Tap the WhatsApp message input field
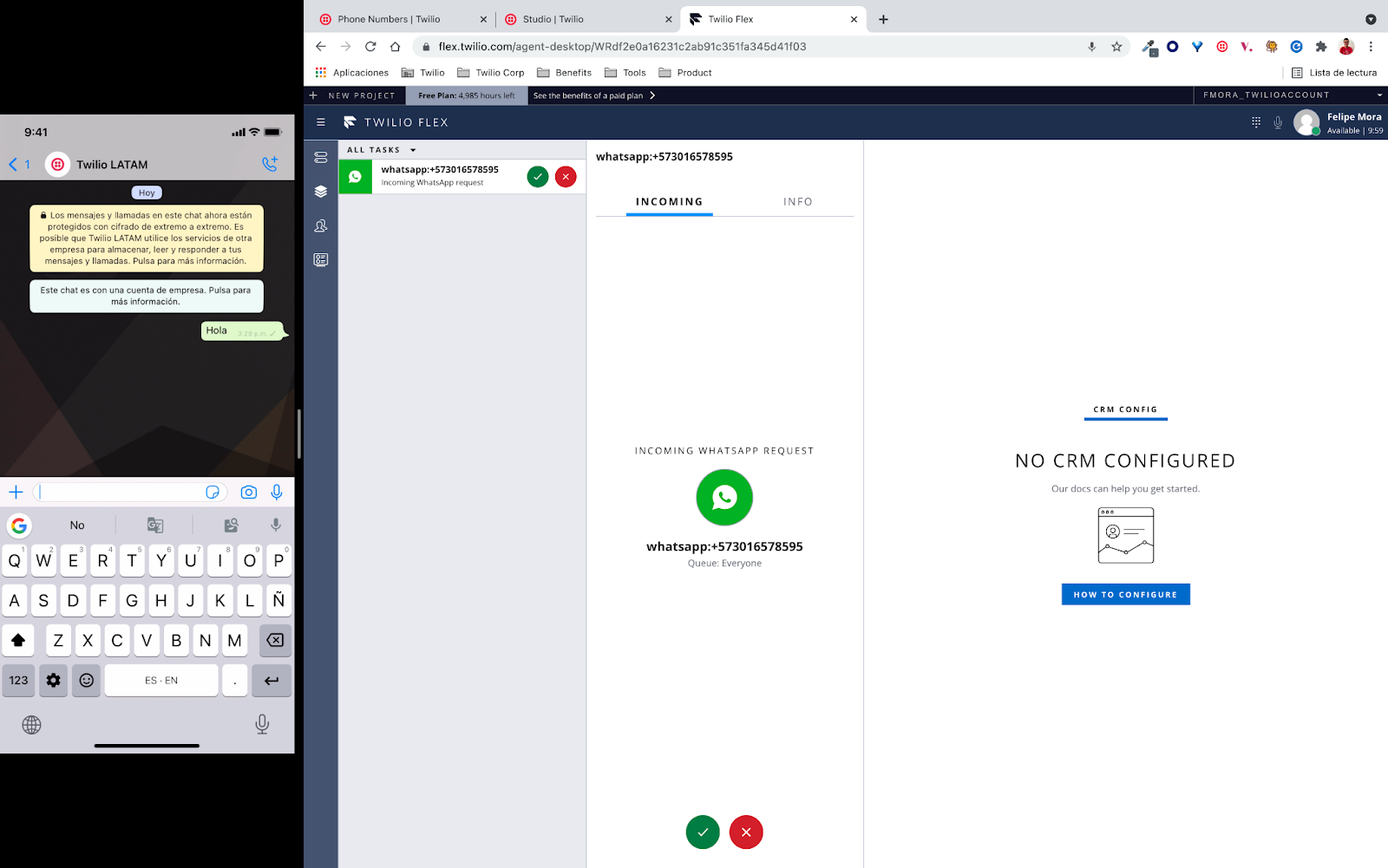Image resolution: width=1388 pixels, height=868 pixels. [x=130, y=493]
